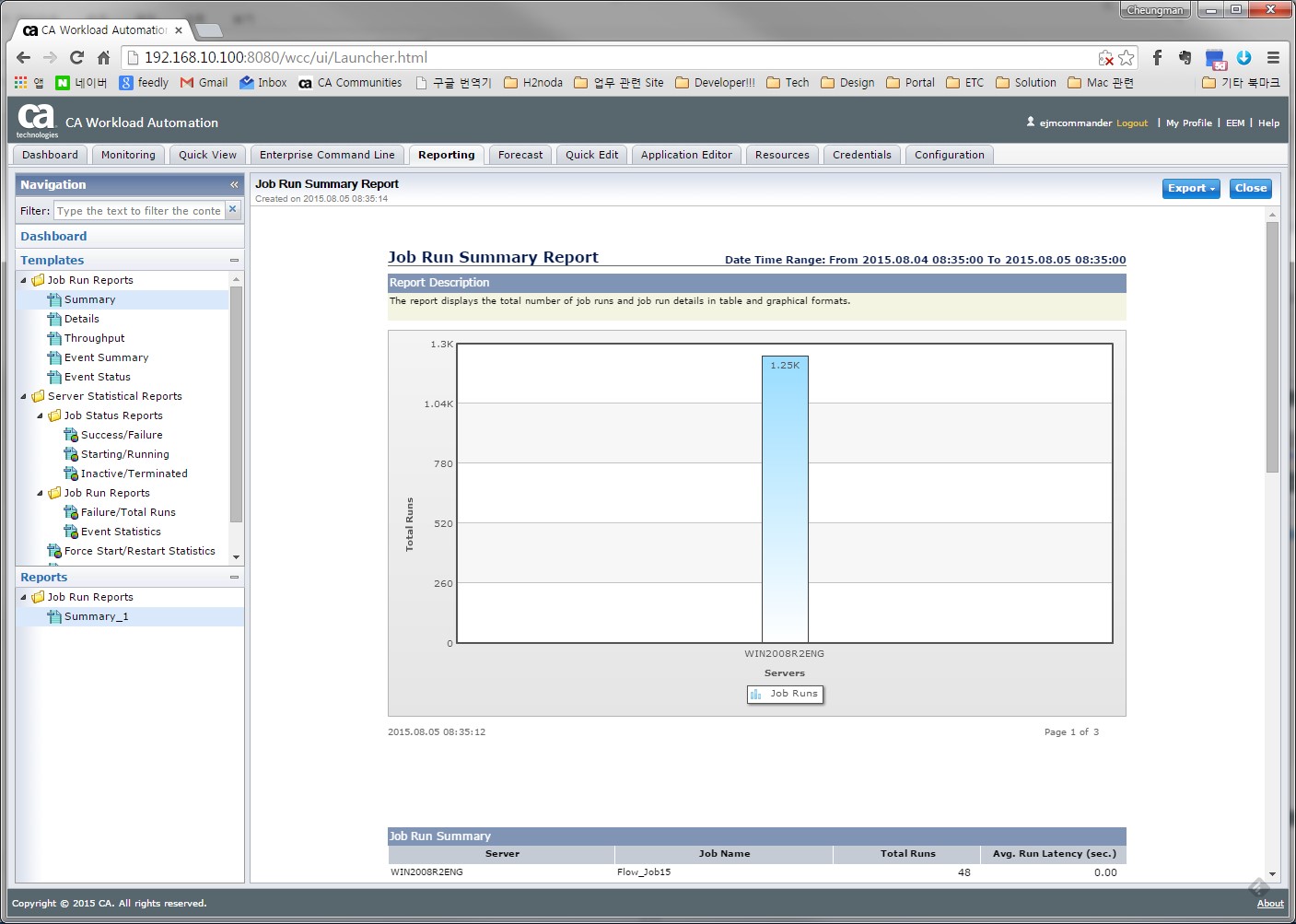Open the Developer!!! bookmark folder
This screenshot has width=1296, height=924.
point(716,82)
